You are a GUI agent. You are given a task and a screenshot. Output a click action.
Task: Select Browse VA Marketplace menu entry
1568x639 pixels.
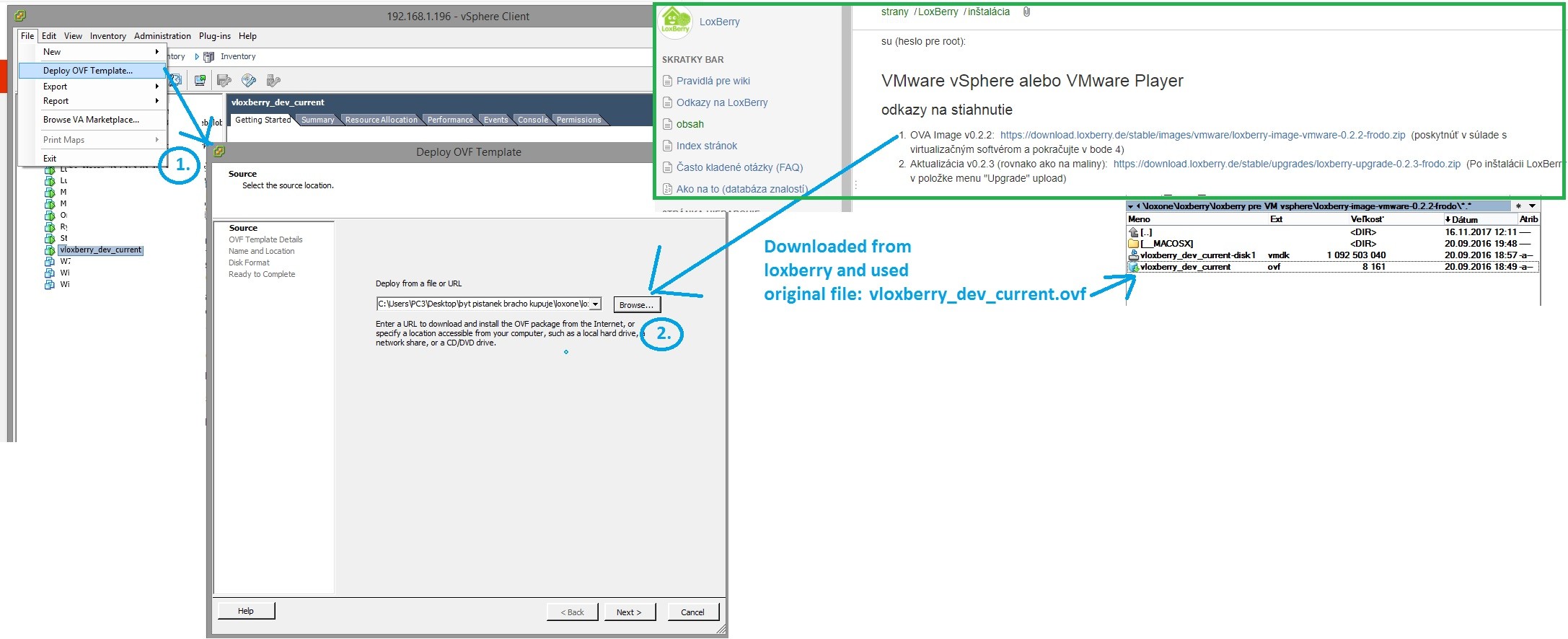[92, 120]
